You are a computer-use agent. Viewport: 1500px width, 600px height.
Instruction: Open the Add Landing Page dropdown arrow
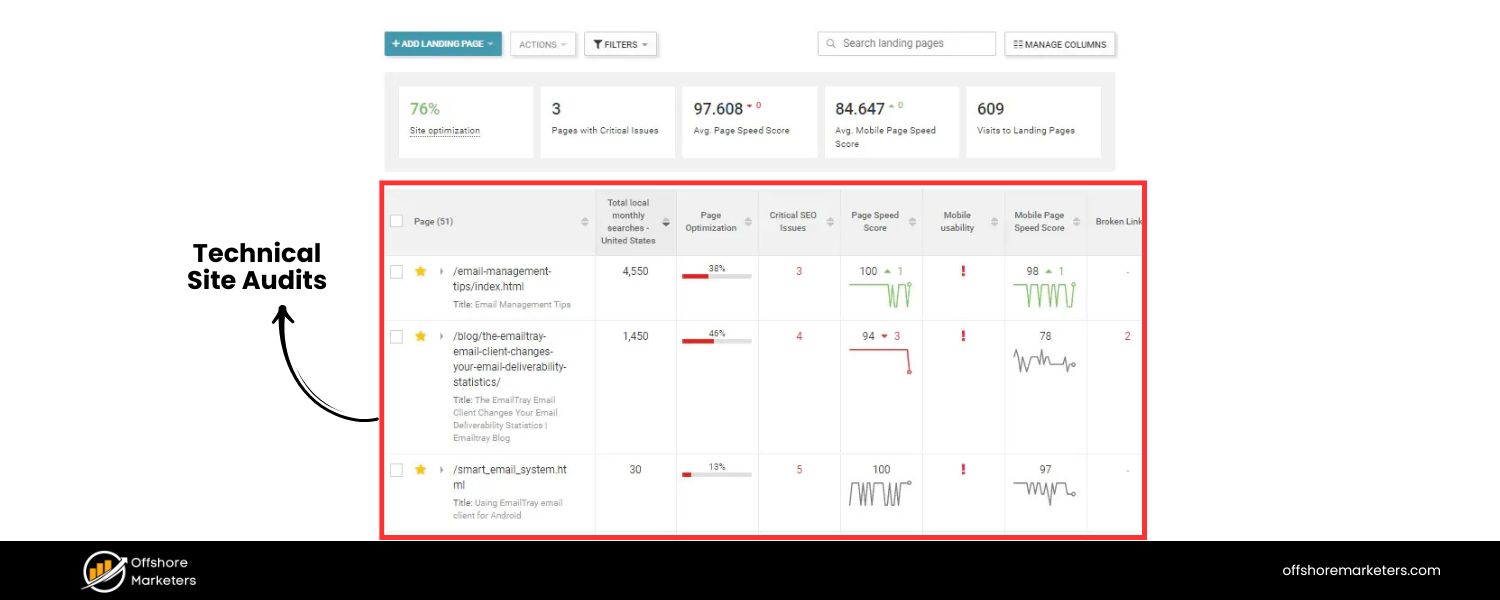click(491, 44)
